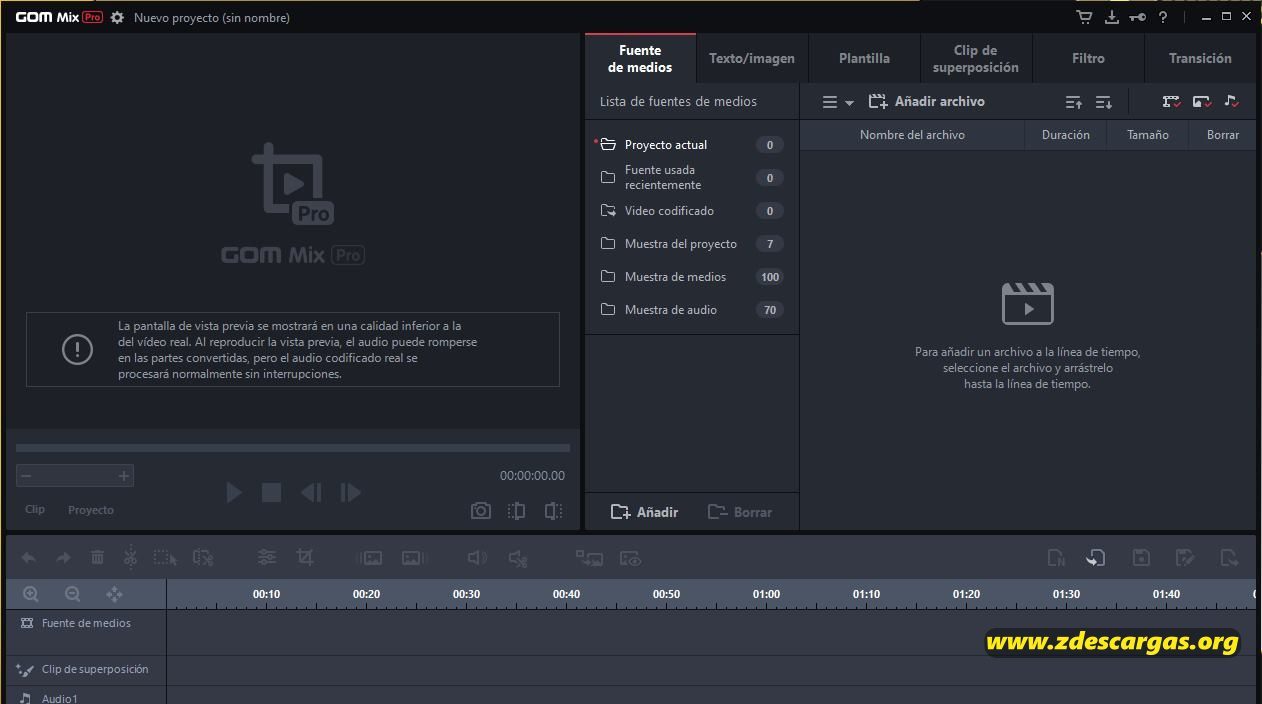Click the audio volume speaker icon

[x=477, y=558]
